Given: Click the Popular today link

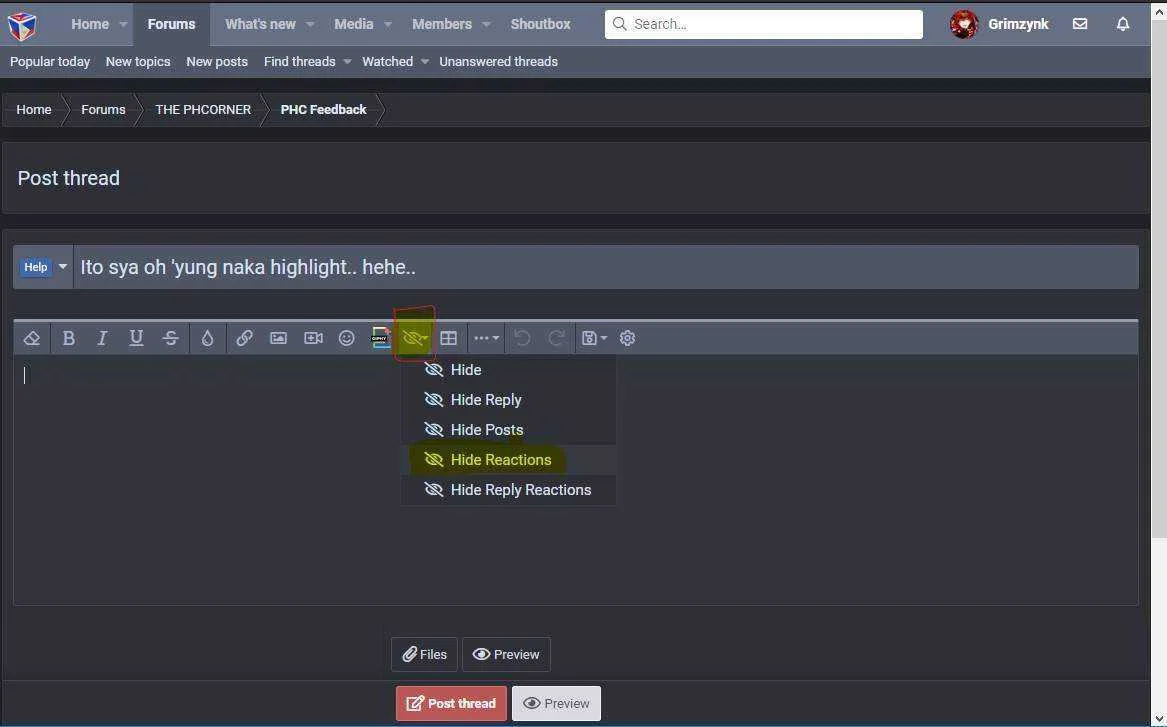Looking at the screenshot, I should [50, 62].
